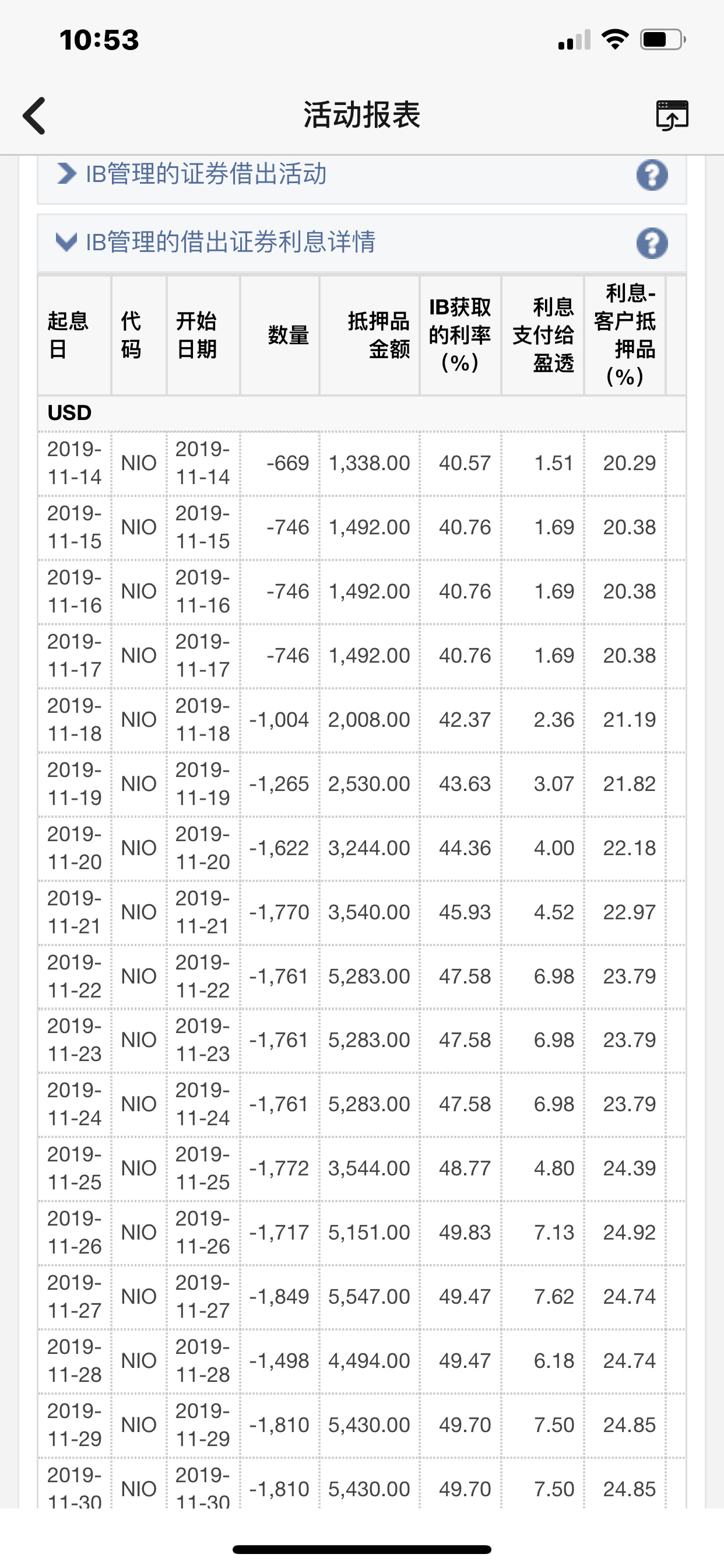
Task: Tap the NIO code in the 2019-11-14 row
Action: tap(139, 463)
